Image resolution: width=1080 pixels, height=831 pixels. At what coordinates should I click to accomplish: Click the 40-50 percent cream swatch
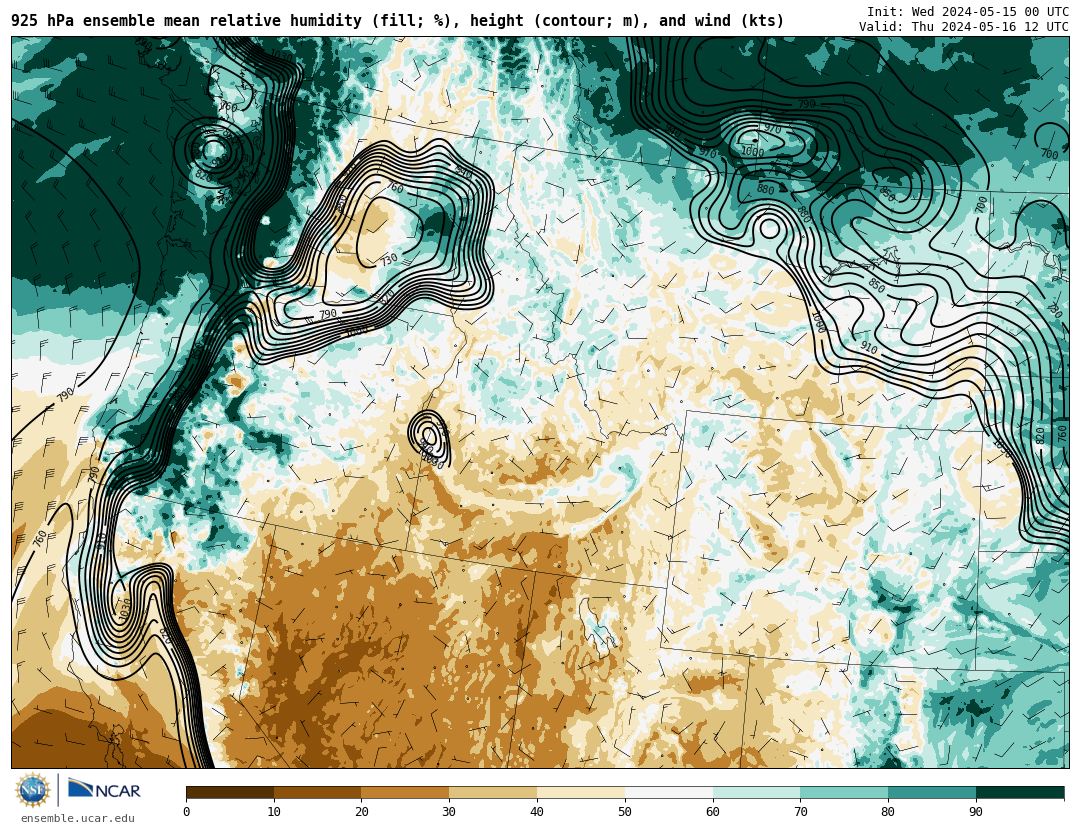coord(581,792)
